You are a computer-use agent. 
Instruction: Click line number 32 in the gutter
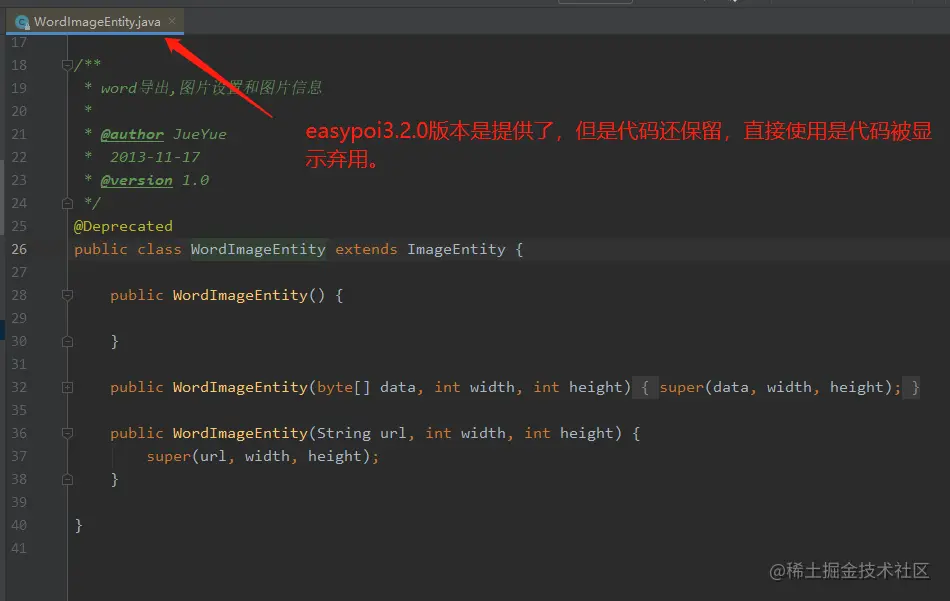19,387
